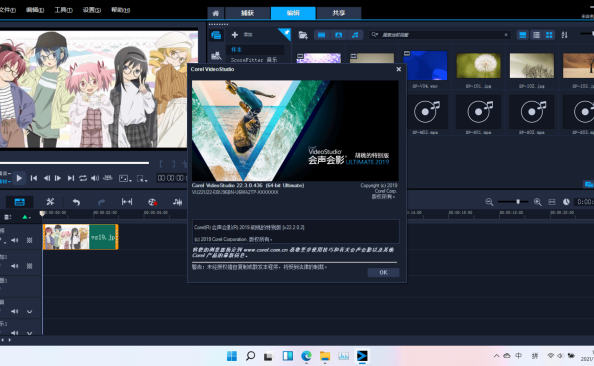594x366 pixels.
Task: Switch to the 捕获 capture tab
Action: (x=247, y=13)
